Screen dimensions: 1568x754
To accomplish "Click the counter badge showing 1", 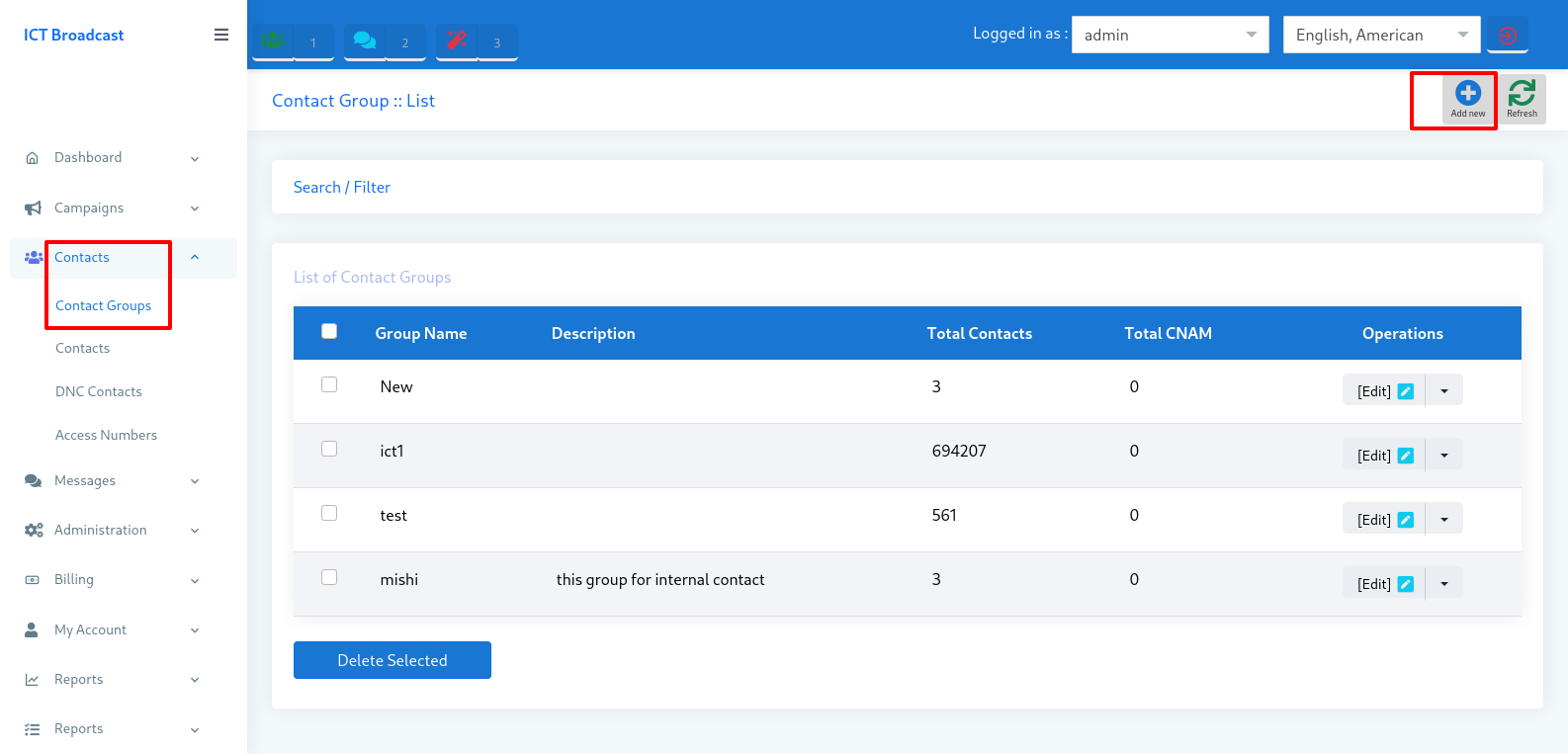I will tap(313, 42).
